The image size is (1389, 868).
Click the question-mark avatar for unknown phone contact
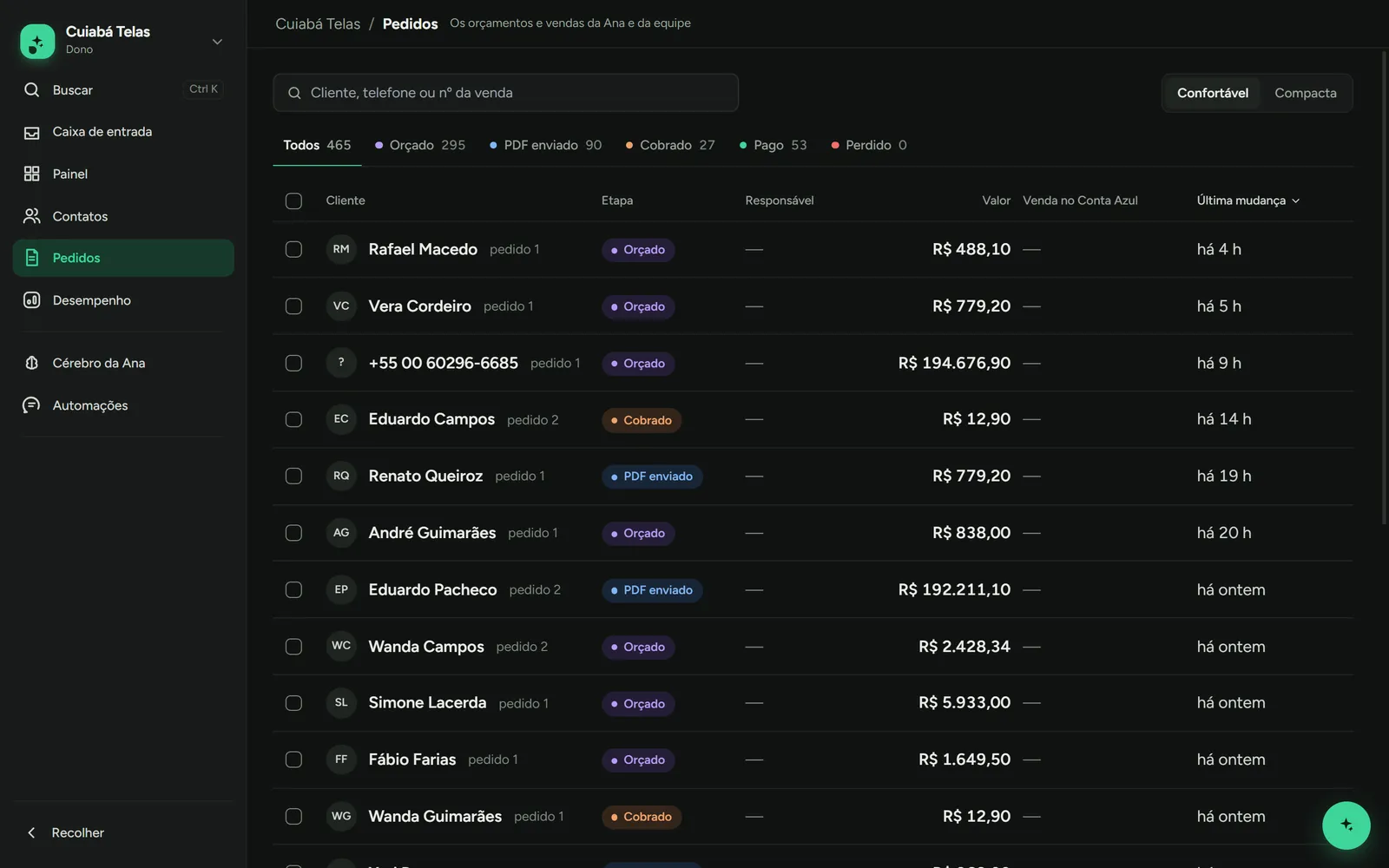[341, 363]
